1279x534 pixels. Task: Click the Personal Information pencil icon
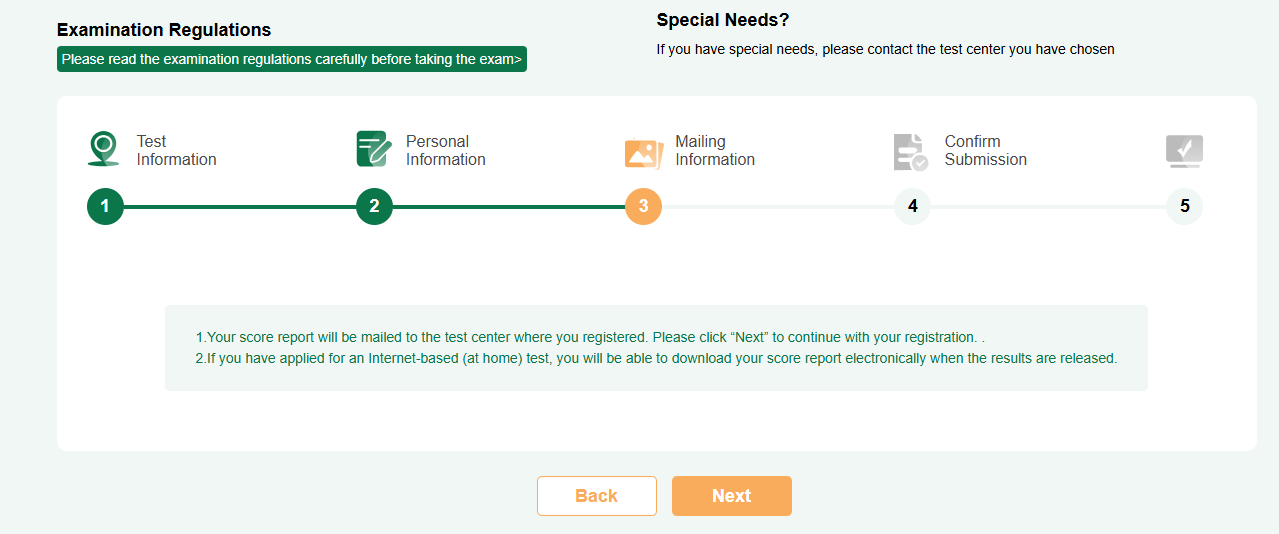[374, 149]
